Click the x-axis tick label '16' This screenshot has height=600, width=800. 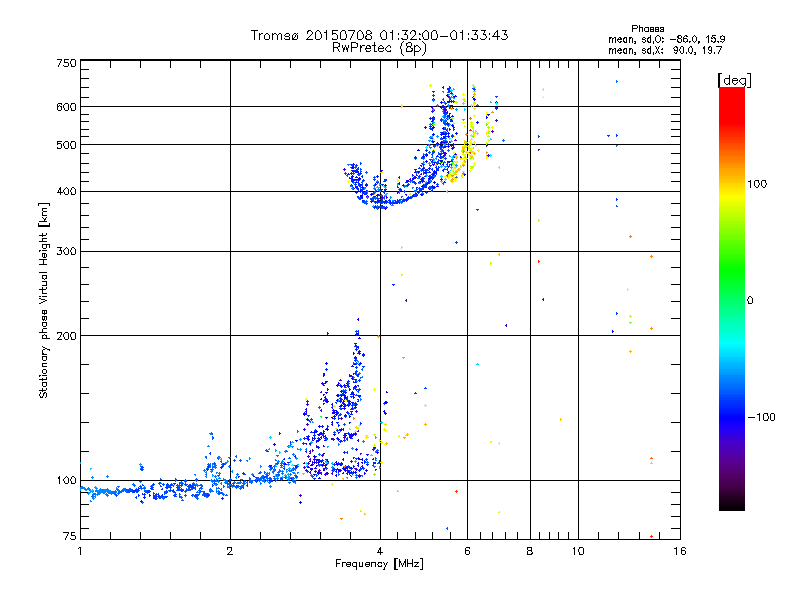[x=680, y=551]
